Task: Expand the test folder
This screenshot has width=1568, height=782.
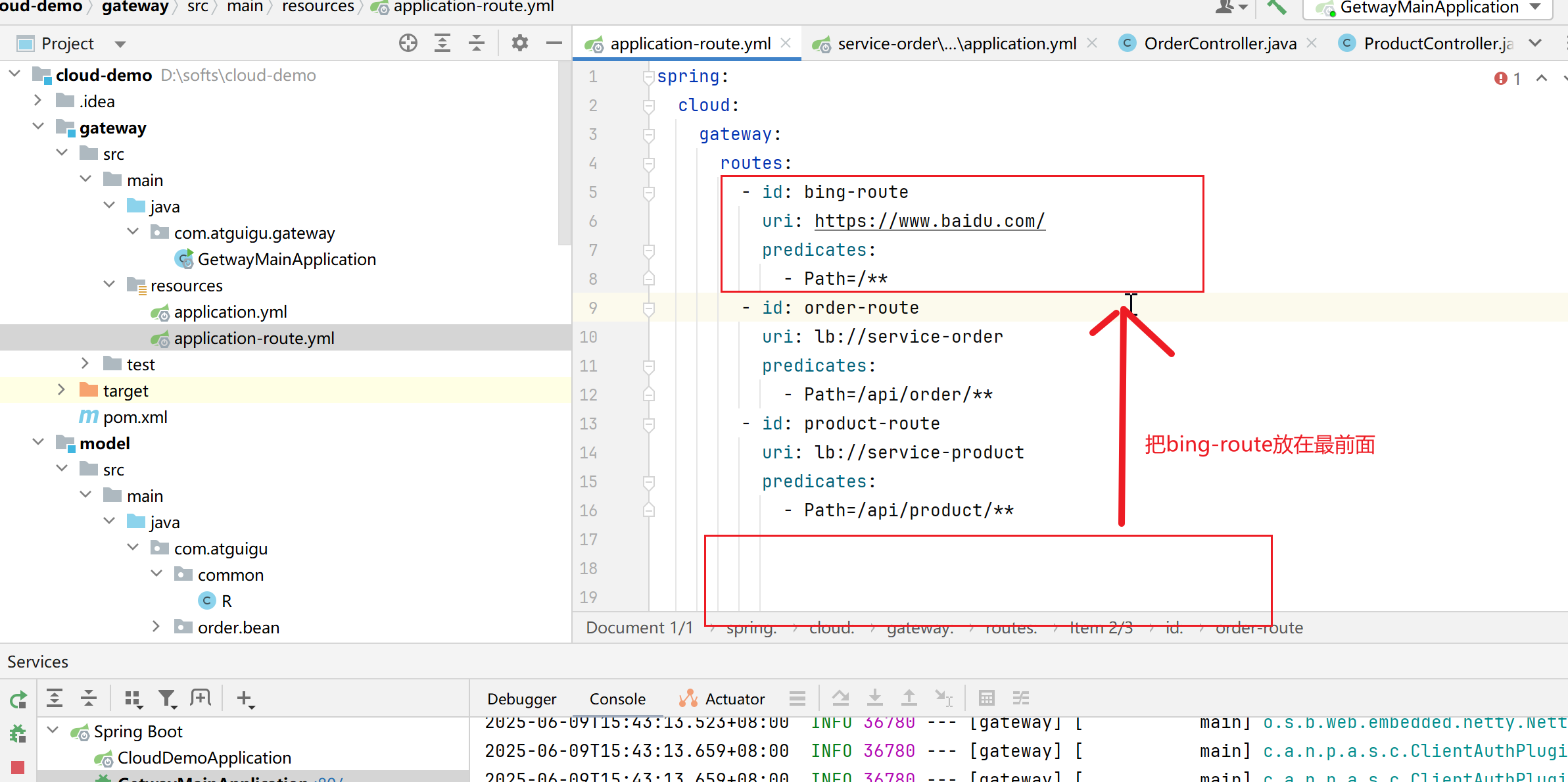Action: (85, 363)
